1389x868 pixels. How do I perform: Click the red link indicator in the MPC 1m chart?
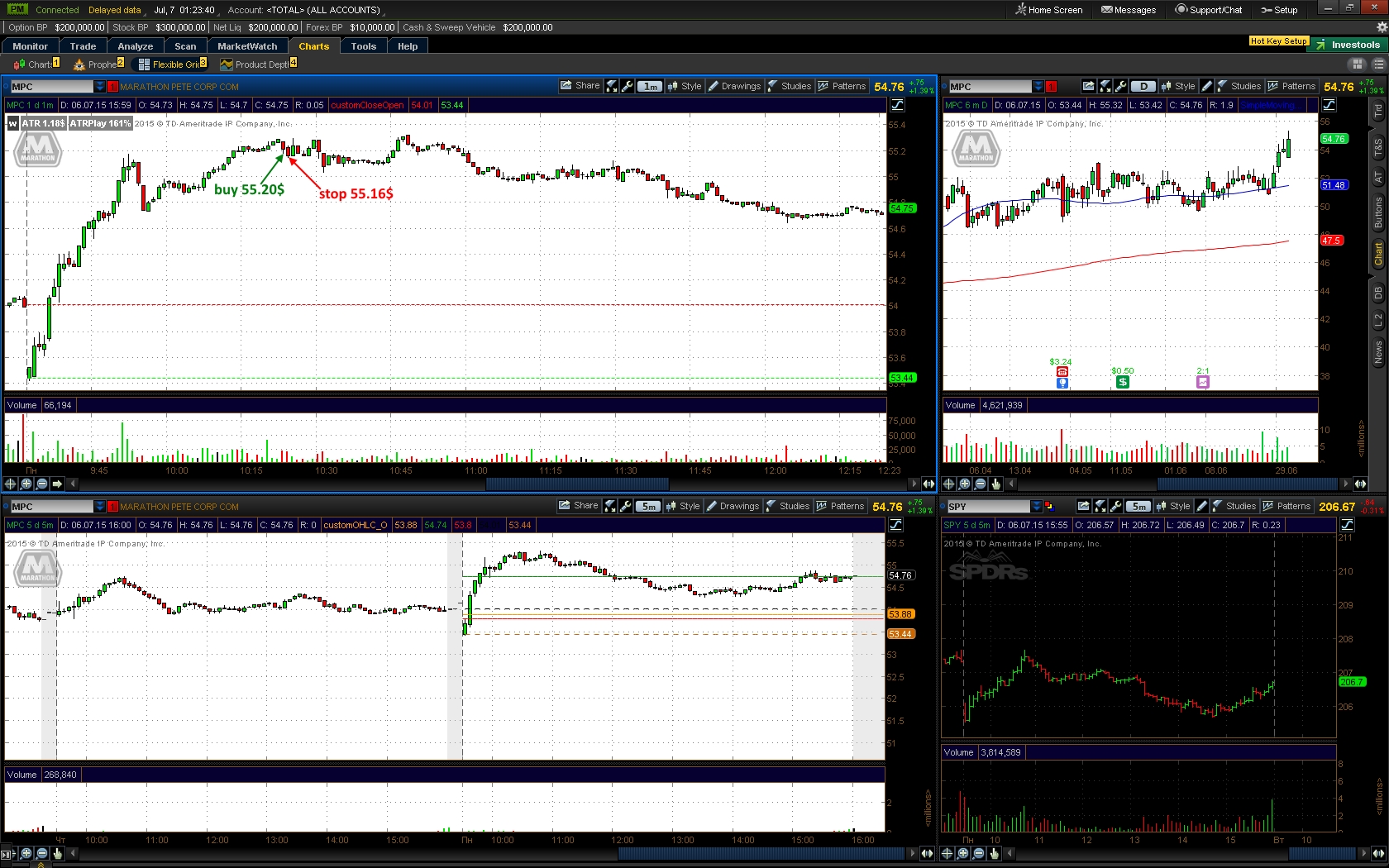[113, 87]
